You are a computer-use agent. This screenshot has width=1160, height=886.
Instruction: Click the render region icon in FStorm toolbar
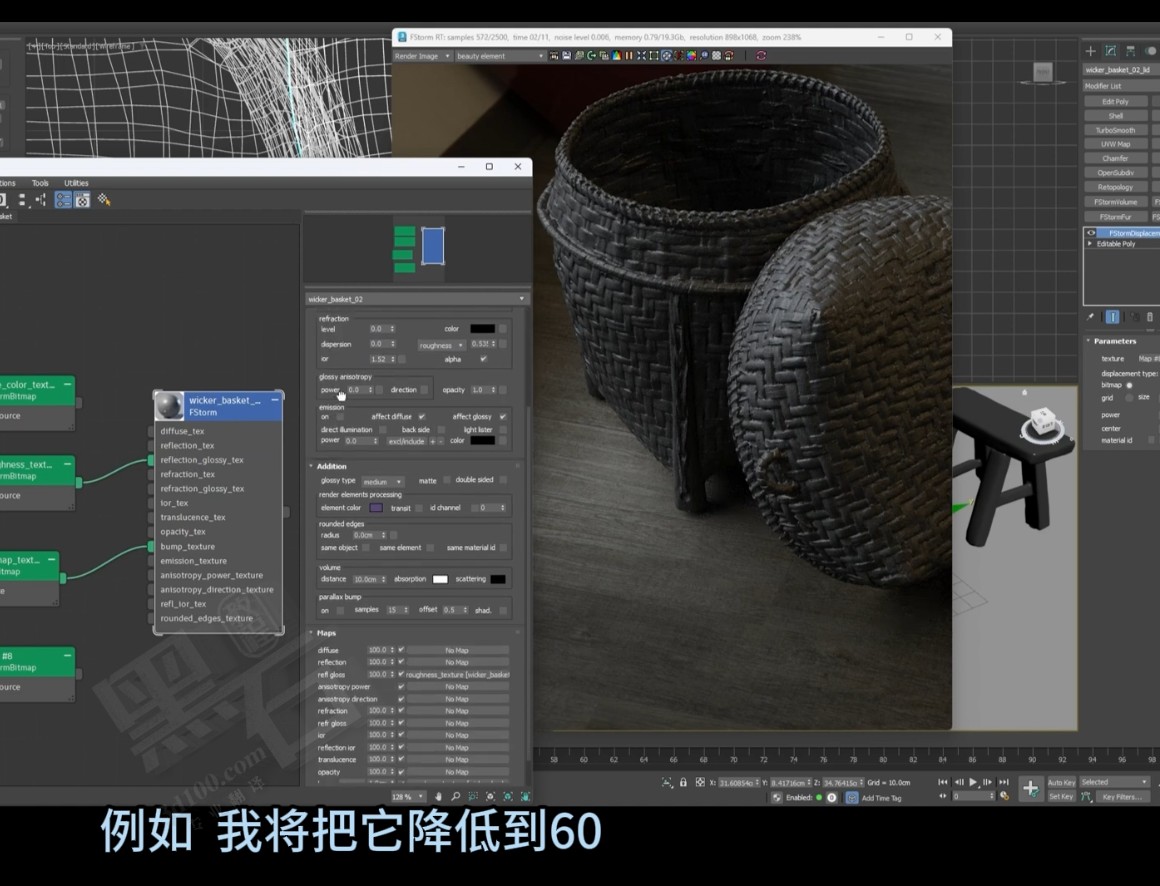(x=654, y=55)
